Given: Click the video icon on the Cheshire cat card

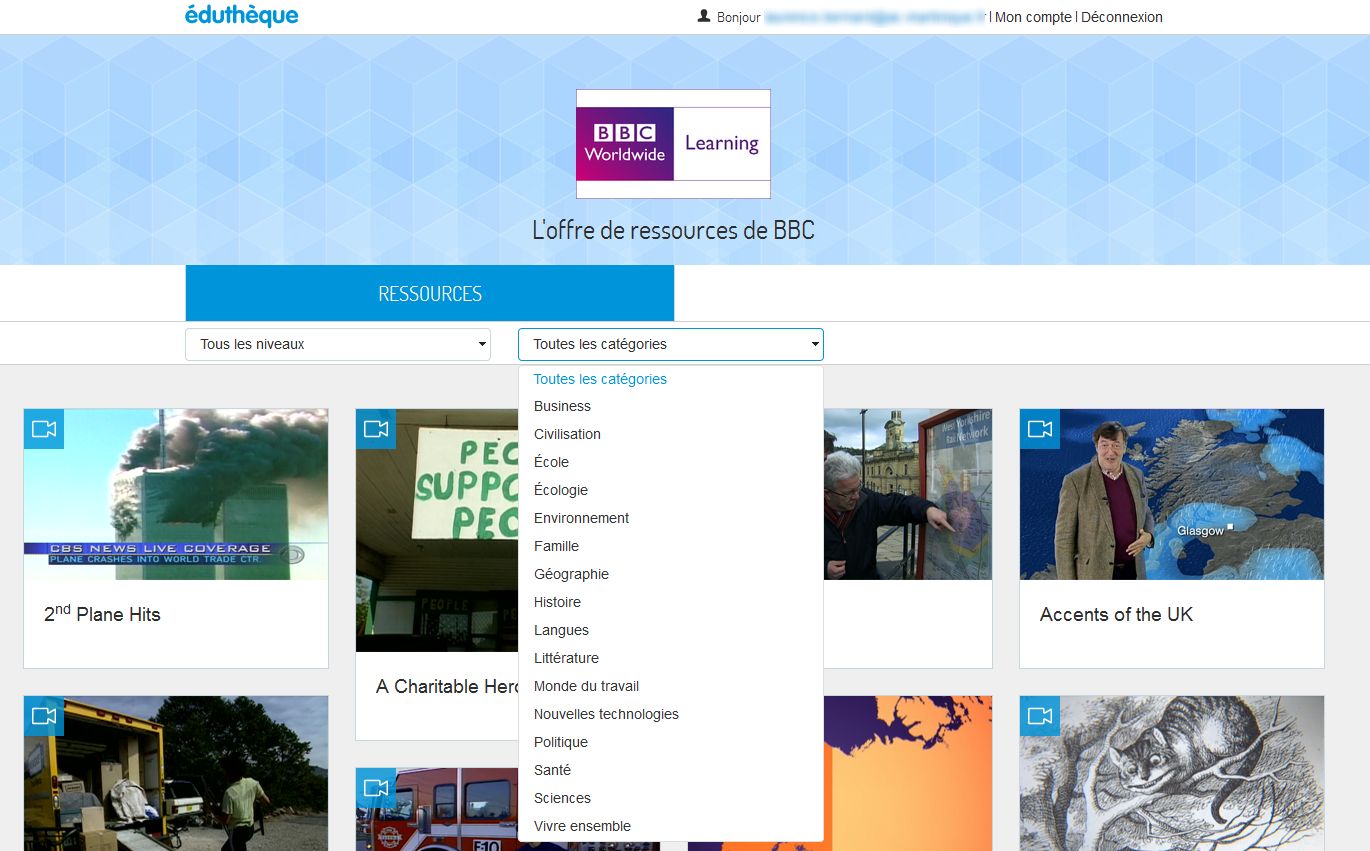Looking at the screenshot, I should (1040, 716).
